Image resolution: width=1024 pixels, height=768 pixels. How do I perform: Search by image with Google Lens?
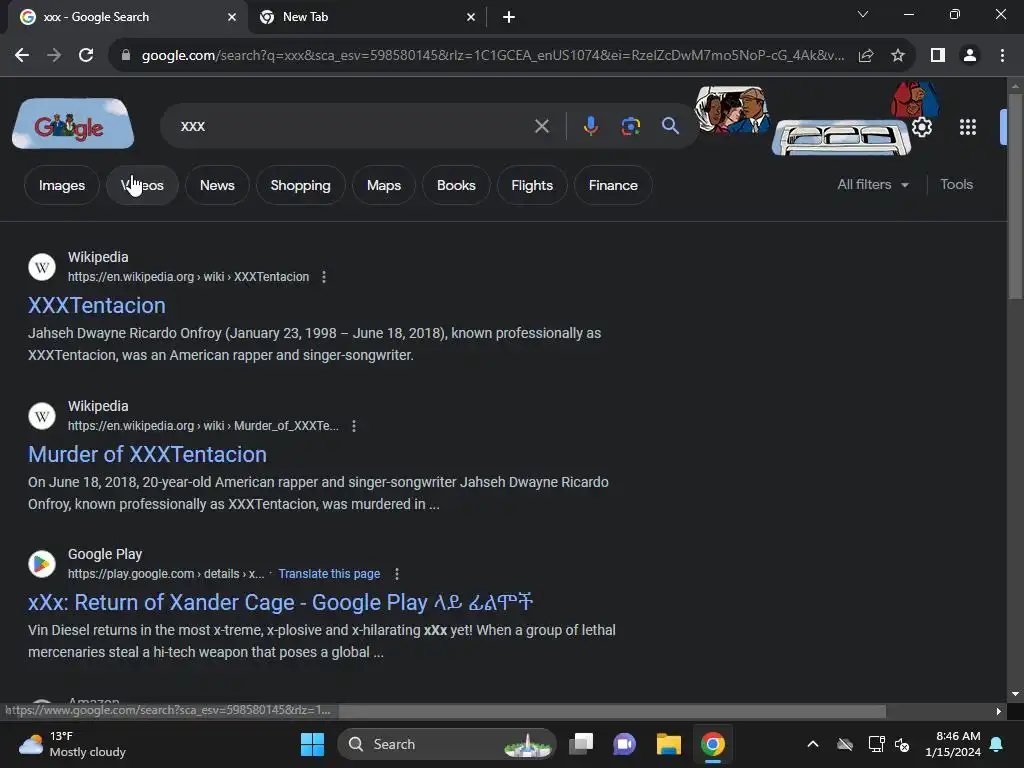(630, 126)
